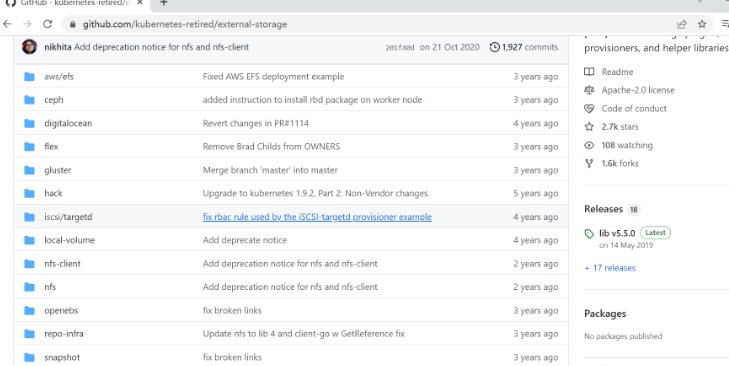Close the GitHub browser tab
This screenshot has height=366, width=729.
pyautogui.click(x=139, y=2)
